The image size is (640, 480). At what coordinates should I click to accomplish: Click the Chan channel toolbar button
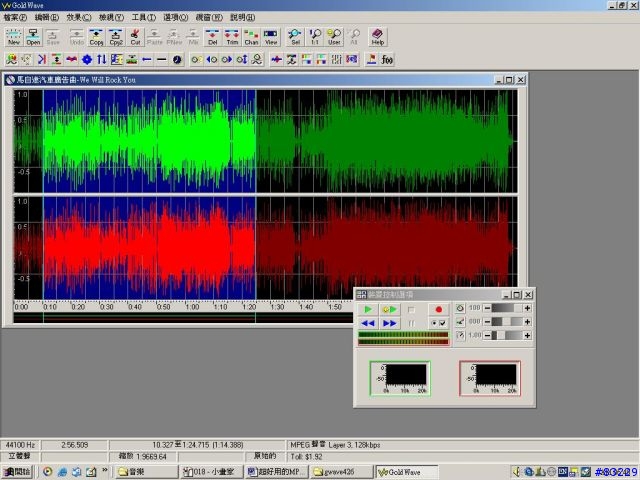[x=251, y=37]
